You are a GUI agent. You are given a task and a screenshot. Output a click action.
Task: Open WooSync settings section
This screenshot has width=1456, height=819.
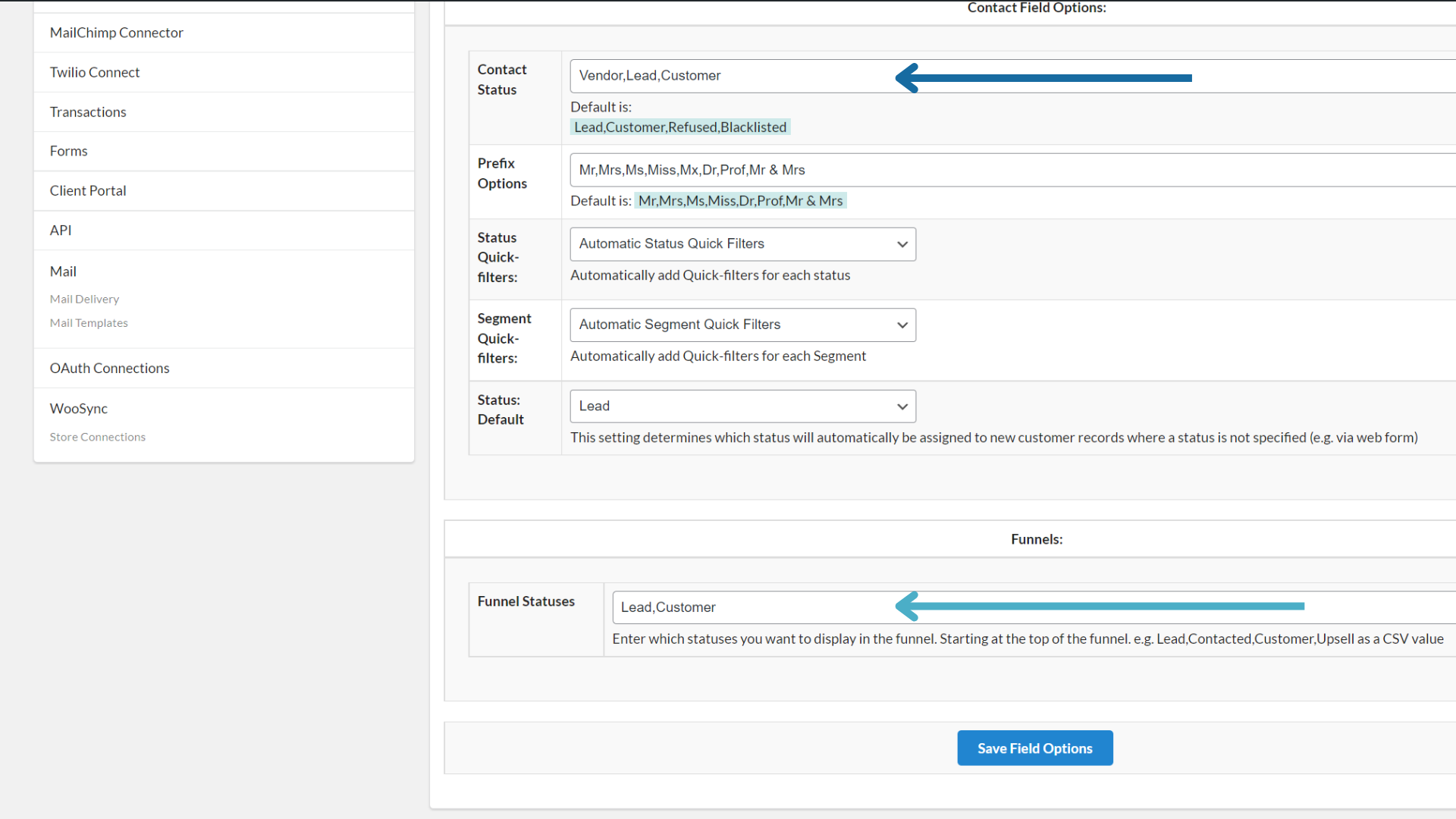pyautogui.click(x=78, y=408)
